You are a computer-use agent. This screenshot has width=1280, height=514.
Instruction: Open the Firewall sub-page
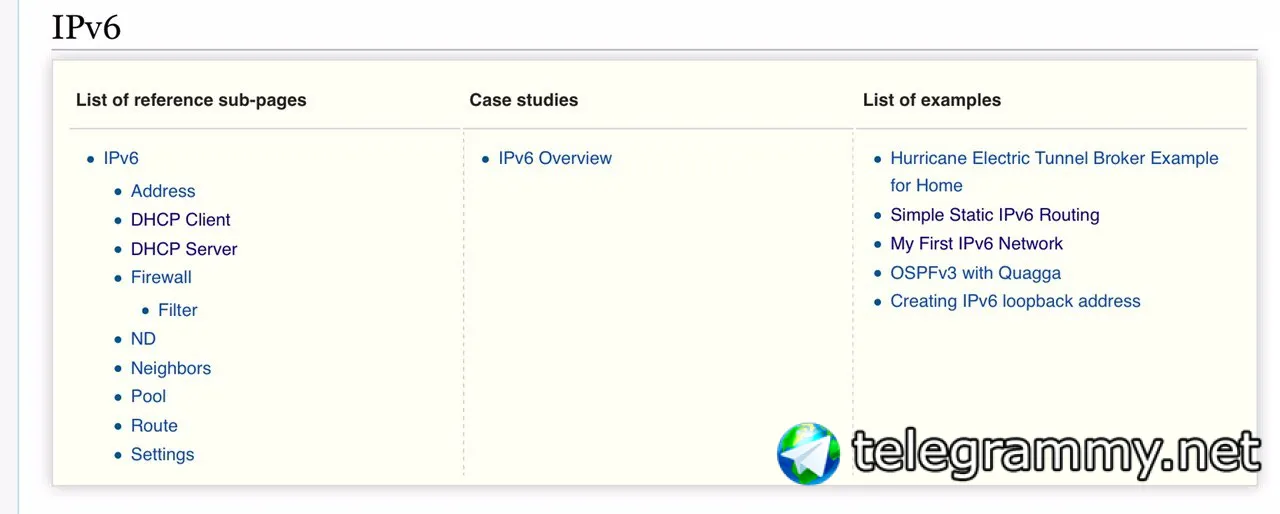[161, 277]
